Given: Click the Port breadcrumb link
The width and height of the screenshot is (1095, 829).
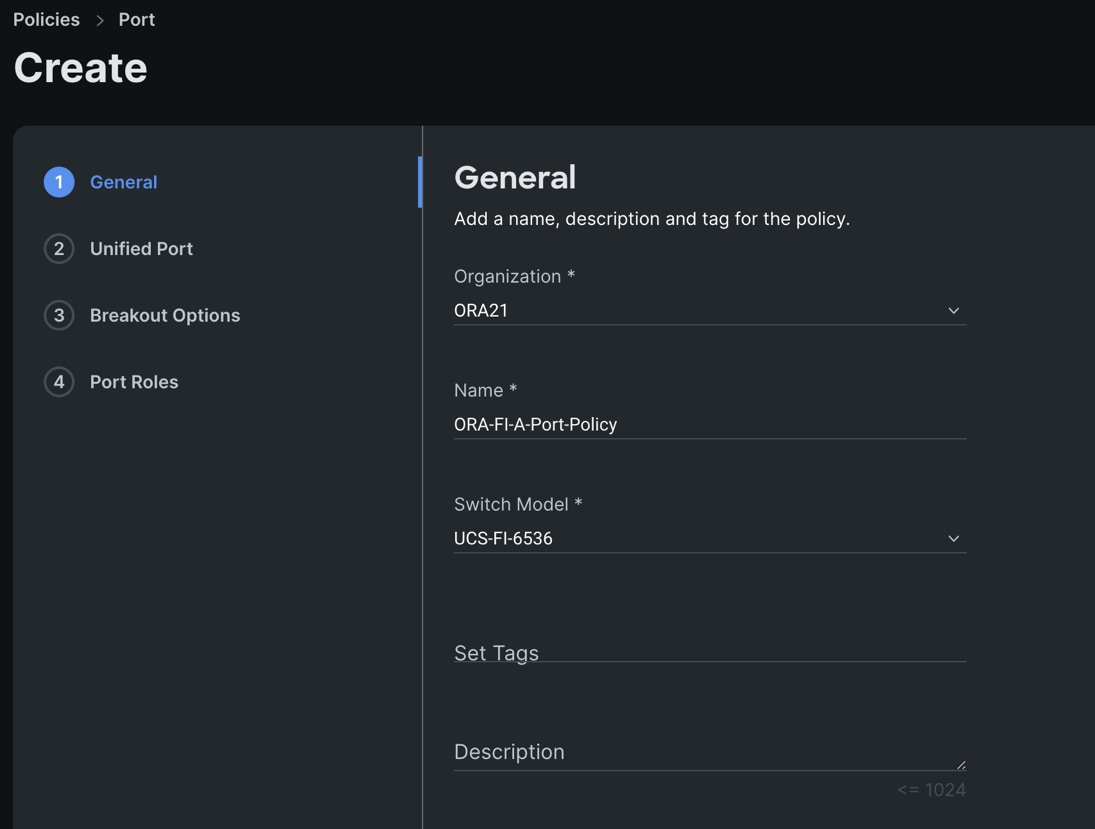Looking at the screenshot, I should click(x=137, y=20).
